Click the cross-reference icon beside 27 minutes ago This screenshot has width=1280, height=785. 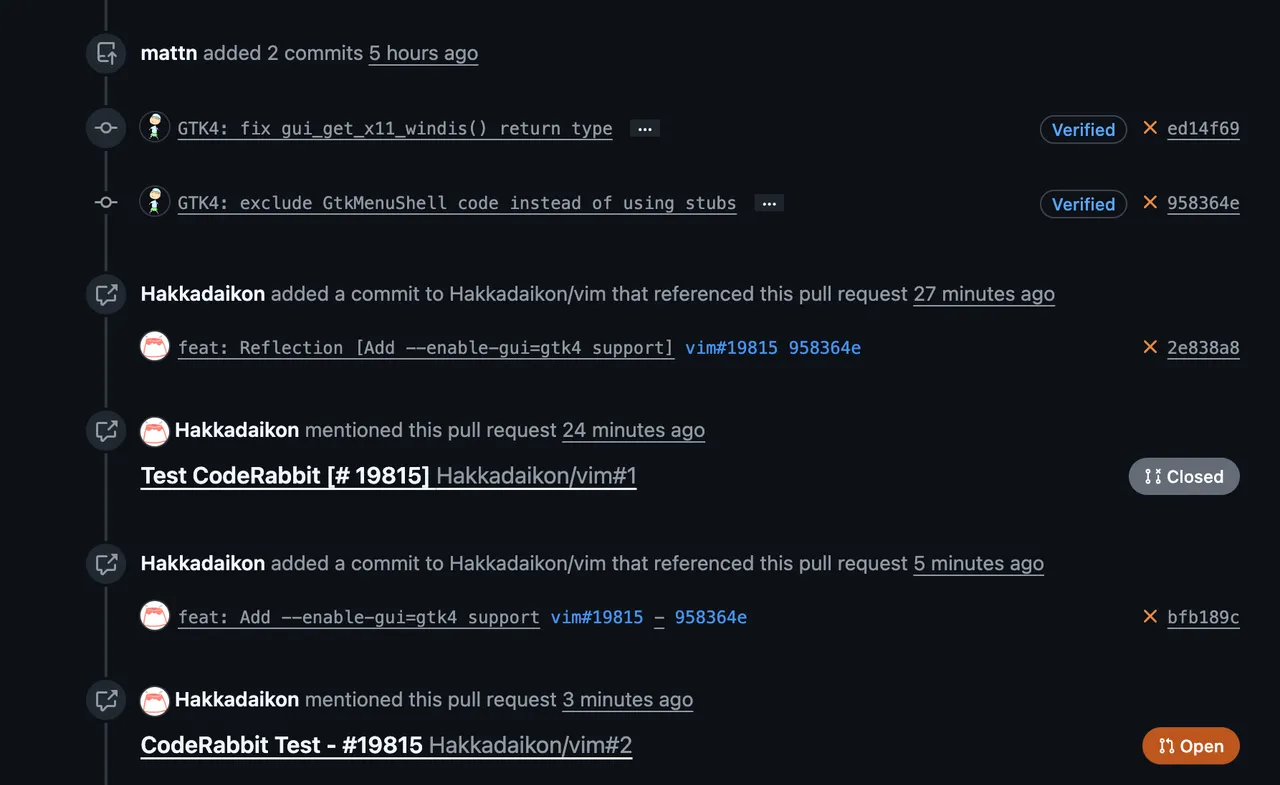pyautogui.click(x=106, y=294)
